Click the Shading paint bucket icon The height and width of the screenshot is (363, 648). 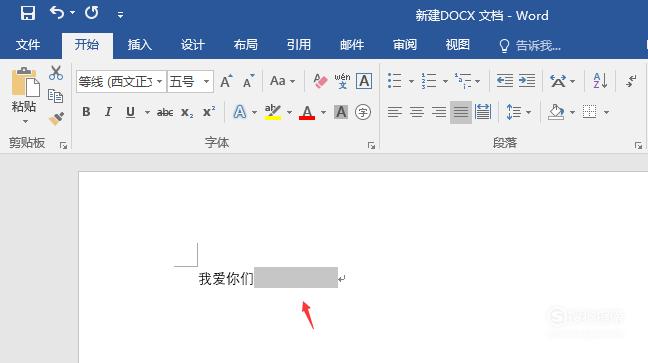(x=556, y=112)
